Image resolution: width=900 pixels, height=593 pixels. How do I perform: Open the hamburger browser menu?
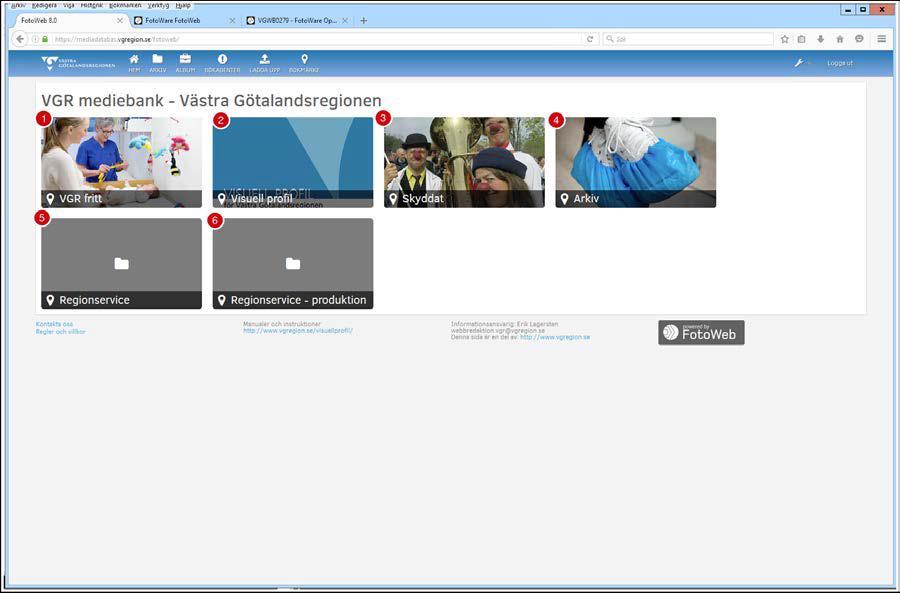click(882, 39)
